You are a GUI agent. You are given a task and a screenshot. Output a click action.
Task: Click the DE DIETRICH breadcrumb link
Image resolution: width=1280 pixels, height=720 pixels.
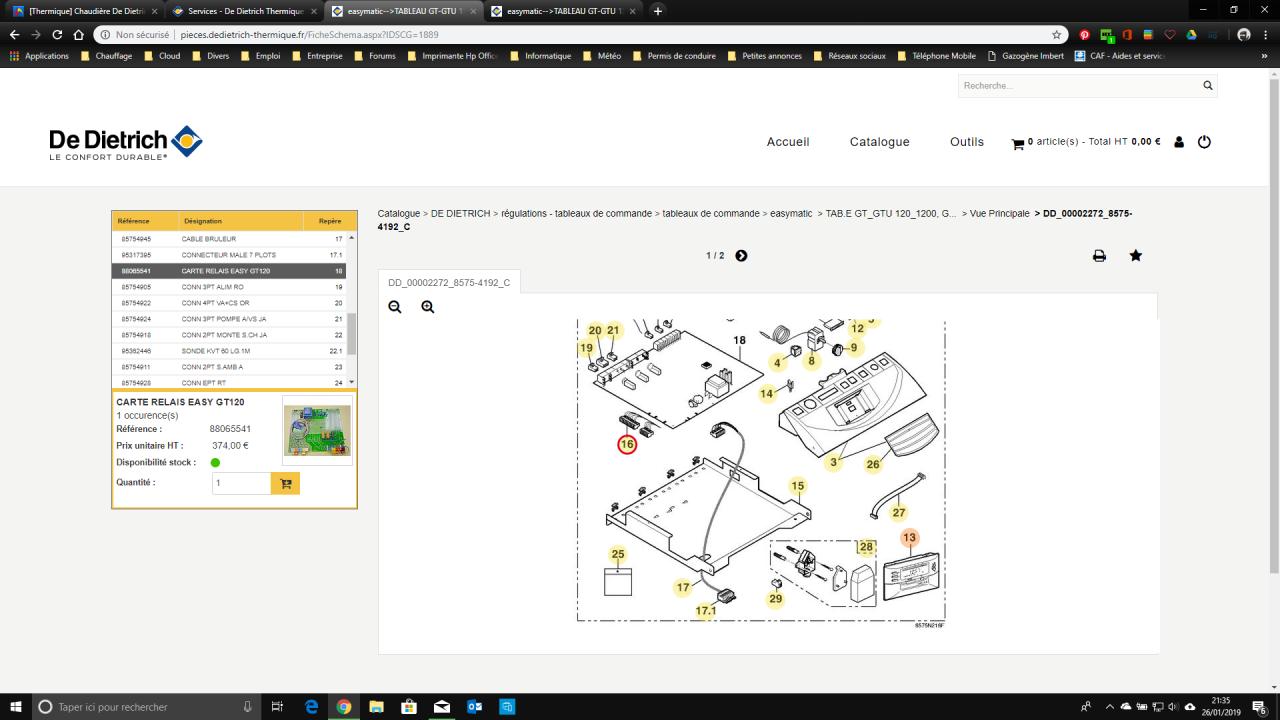pyautogui.click(x=460, y=214)
